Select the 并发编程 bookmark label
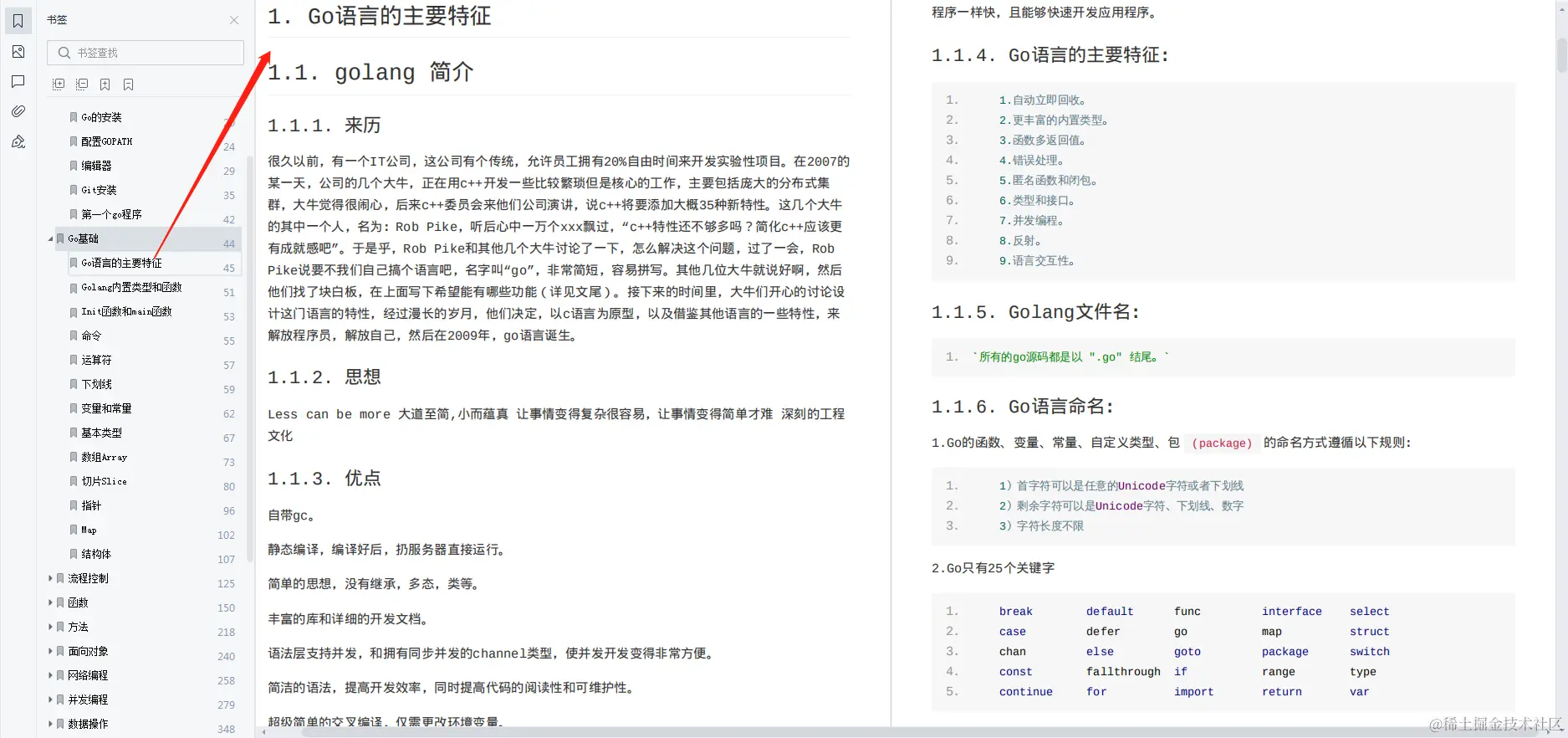This screenshot has height=738, width=1568. pyautogui.click(x=88, y=700)
